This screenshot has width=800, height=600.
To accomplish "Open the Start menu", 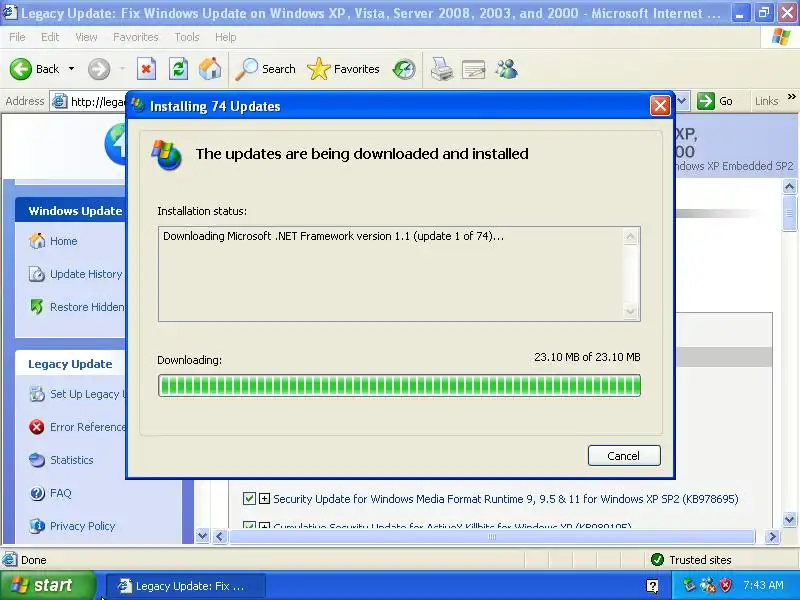I will pyautogui.click(x=47, y=585).
